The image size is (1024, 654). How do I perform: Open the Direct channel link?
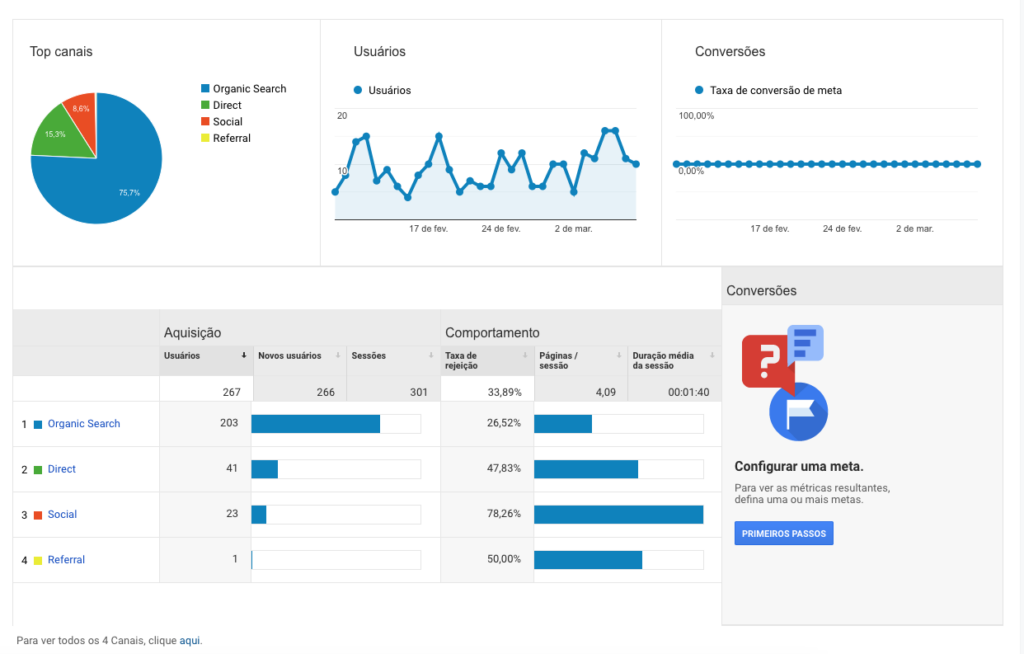61,469
